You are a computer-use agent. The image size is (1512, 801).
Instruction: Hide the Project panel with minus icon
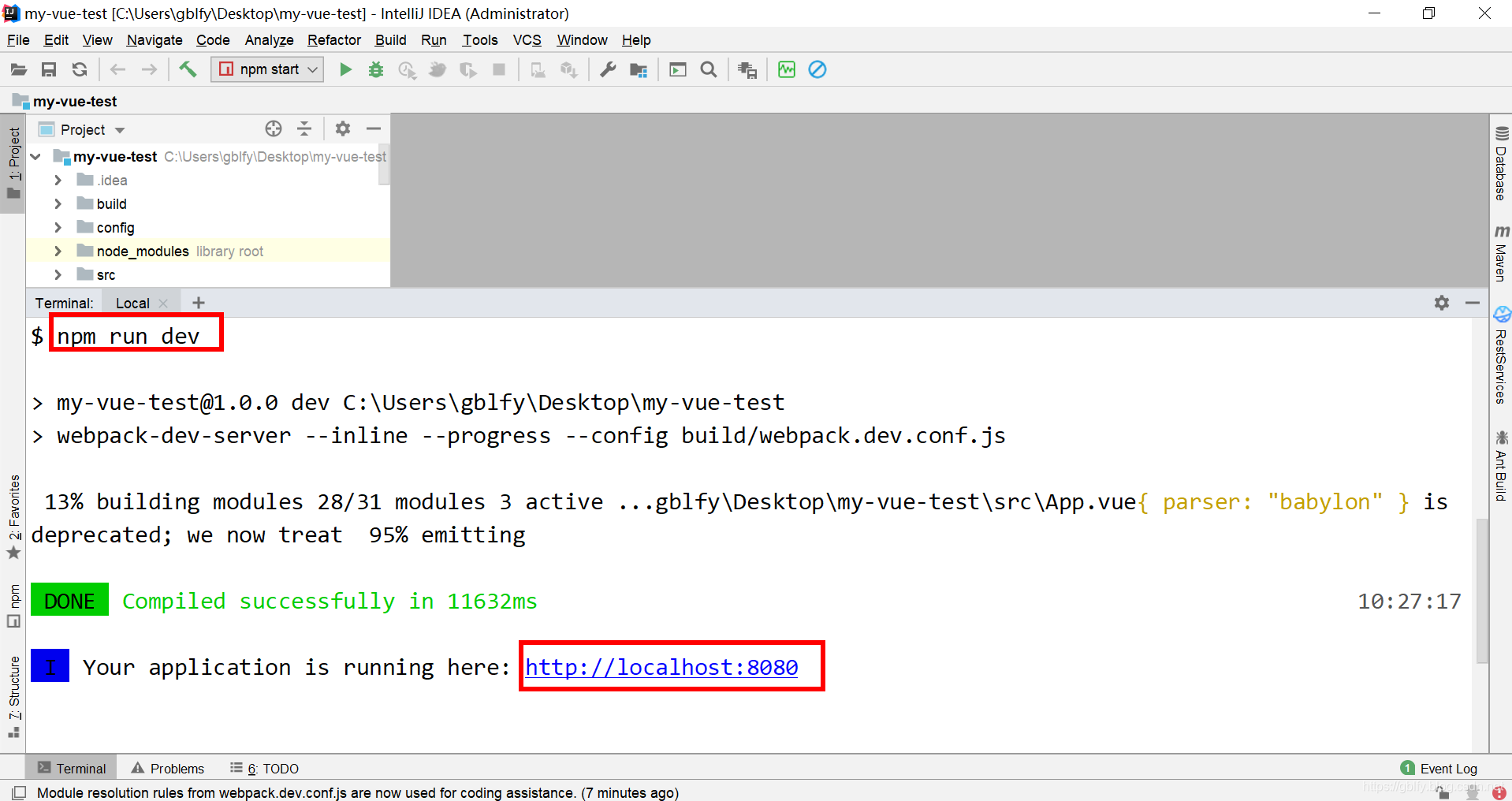coord(374,129)
